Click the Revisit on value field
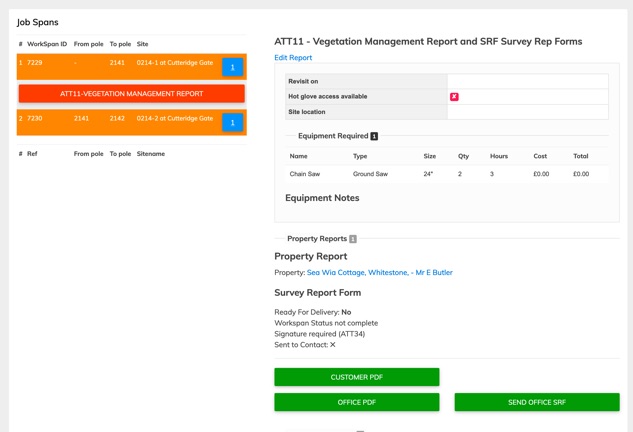 coord(527,81)
